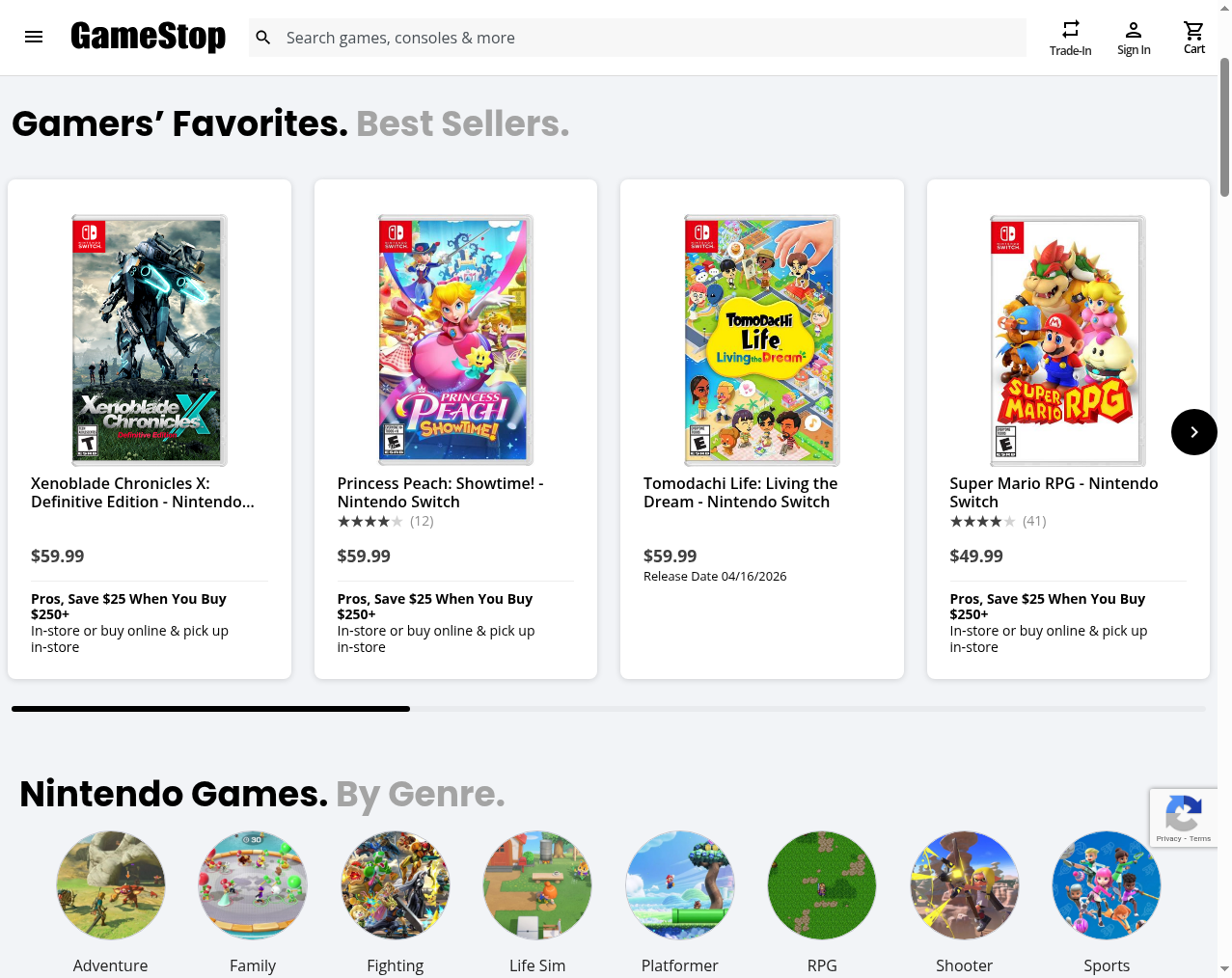This screenshot has height=978, width=1232.
Task: Open the Trade-In page
Action: pyautogui.click(x=1070, y=37)
